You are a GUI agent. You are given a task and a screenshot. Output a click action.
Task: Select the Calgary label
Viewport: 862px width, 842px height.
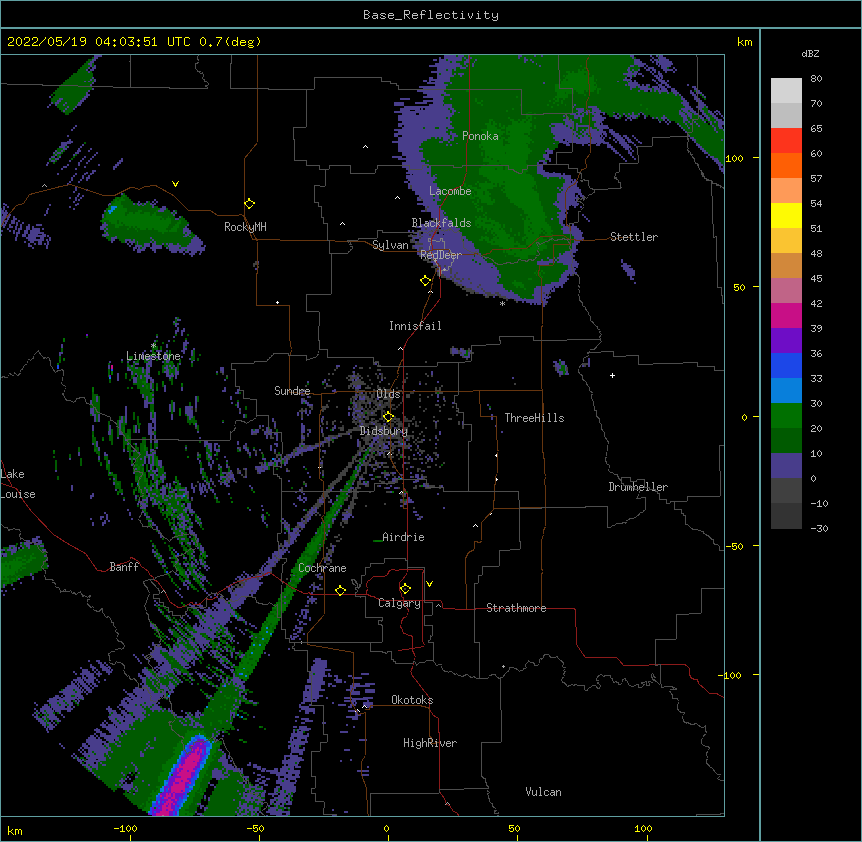click(x=399, y=603)
